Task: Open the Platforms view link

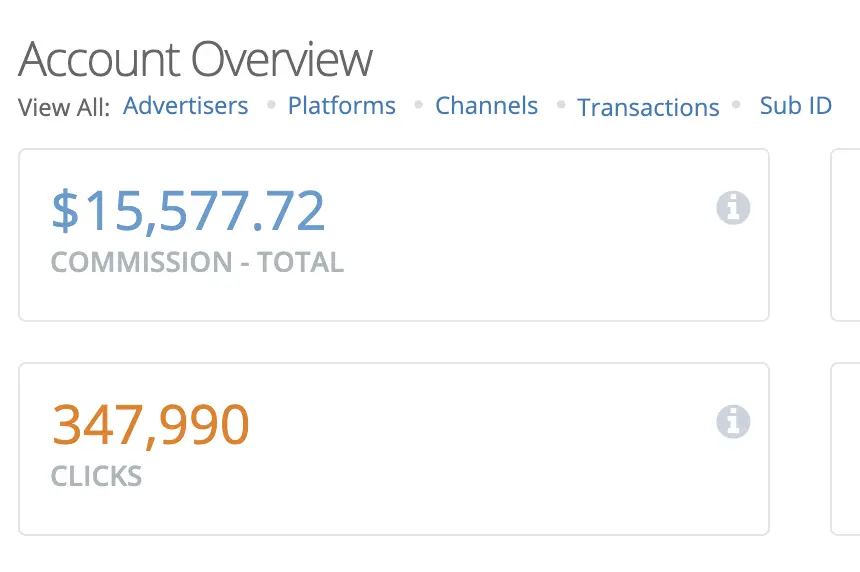Action: [x=342, y=105]
